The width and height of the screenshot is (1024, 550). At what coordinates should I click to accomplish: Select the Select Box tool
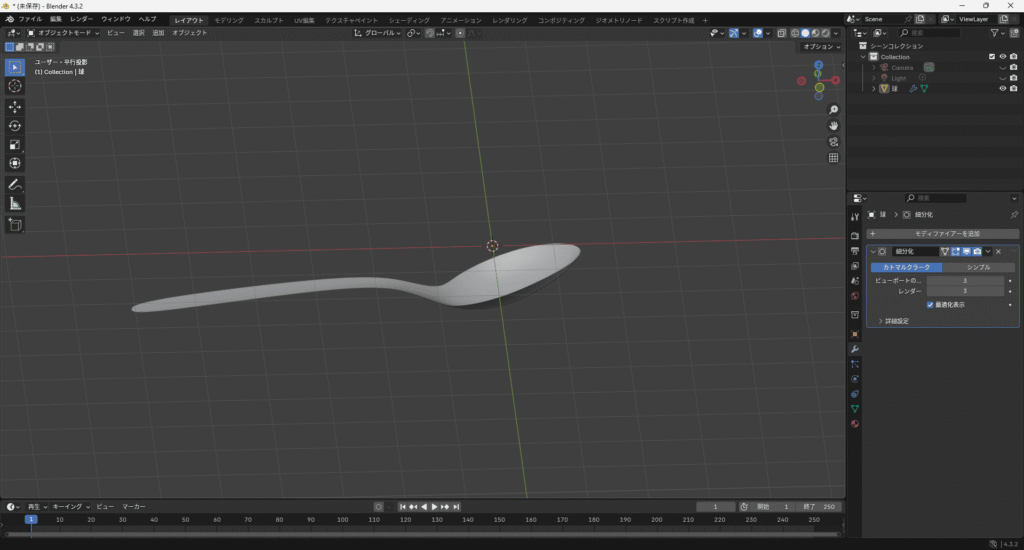click(x=15, y=67)
